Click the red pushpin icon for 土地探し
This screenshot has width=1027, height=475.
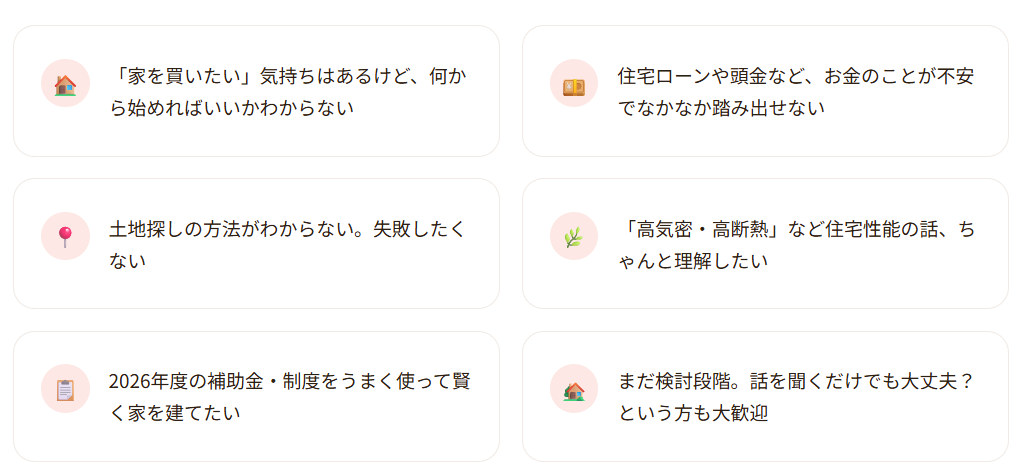coord(66,237)
